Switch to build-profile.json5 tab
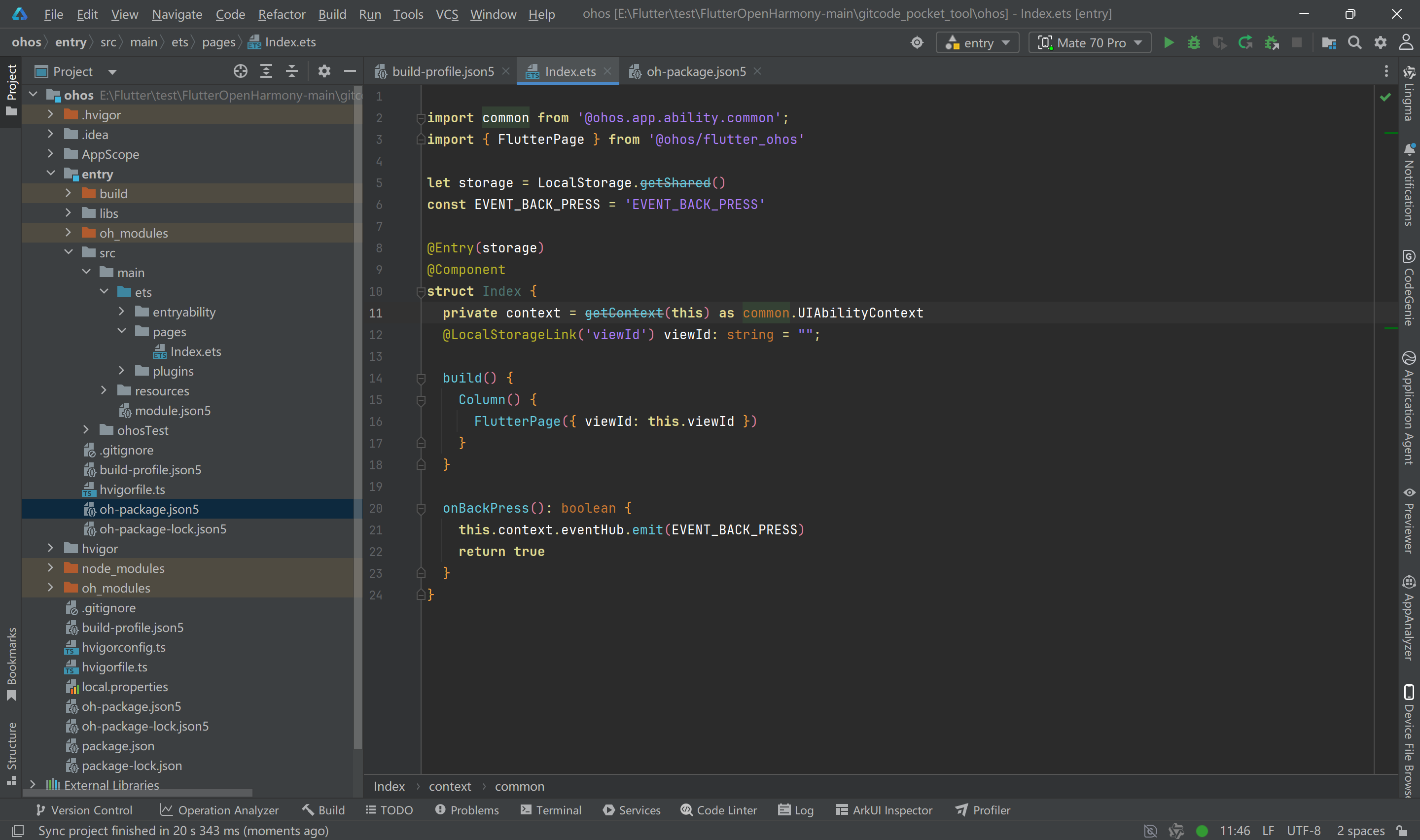Screen dimensions: 1420x840 pyautogui.click(x=442, y=72)
